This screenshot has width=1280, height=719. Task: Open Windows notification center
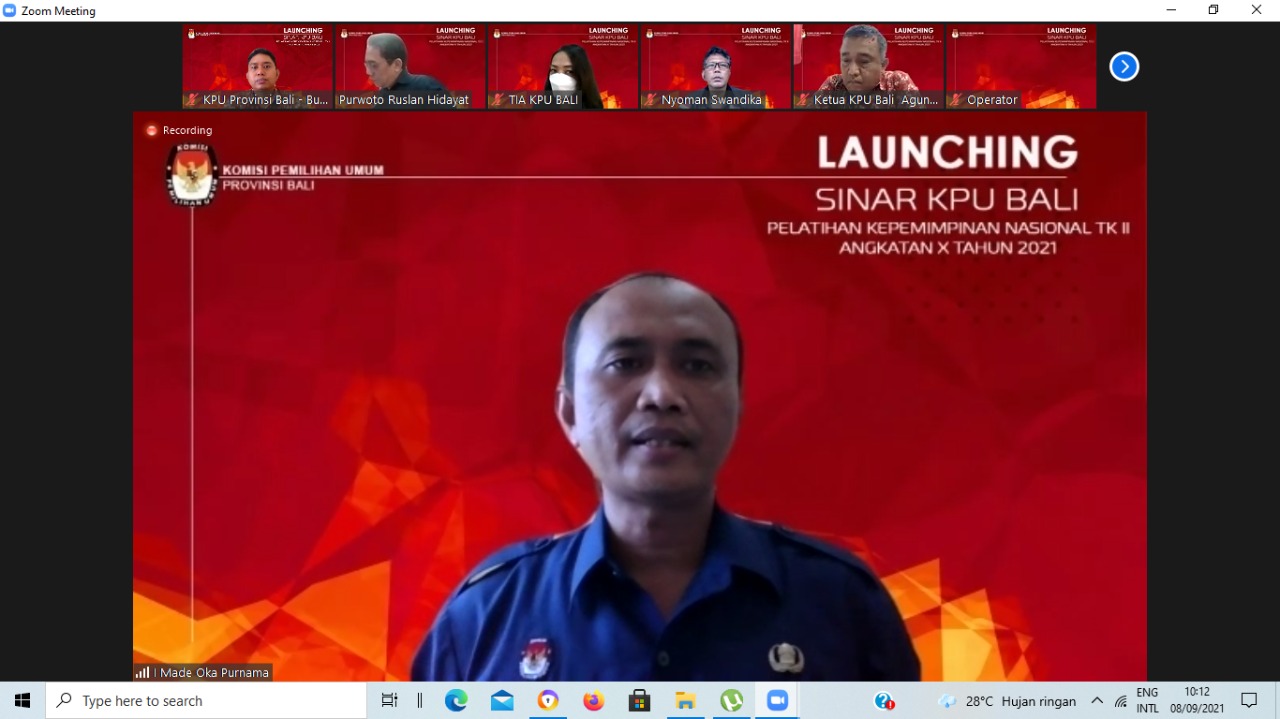click(x=1249, y=701)
